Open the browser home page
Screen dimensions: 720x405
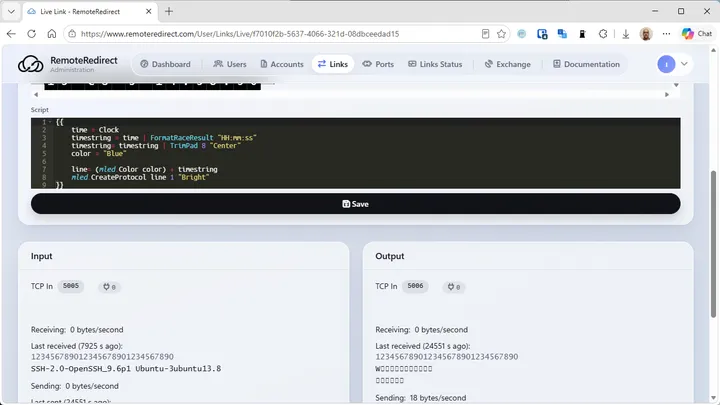51,34
